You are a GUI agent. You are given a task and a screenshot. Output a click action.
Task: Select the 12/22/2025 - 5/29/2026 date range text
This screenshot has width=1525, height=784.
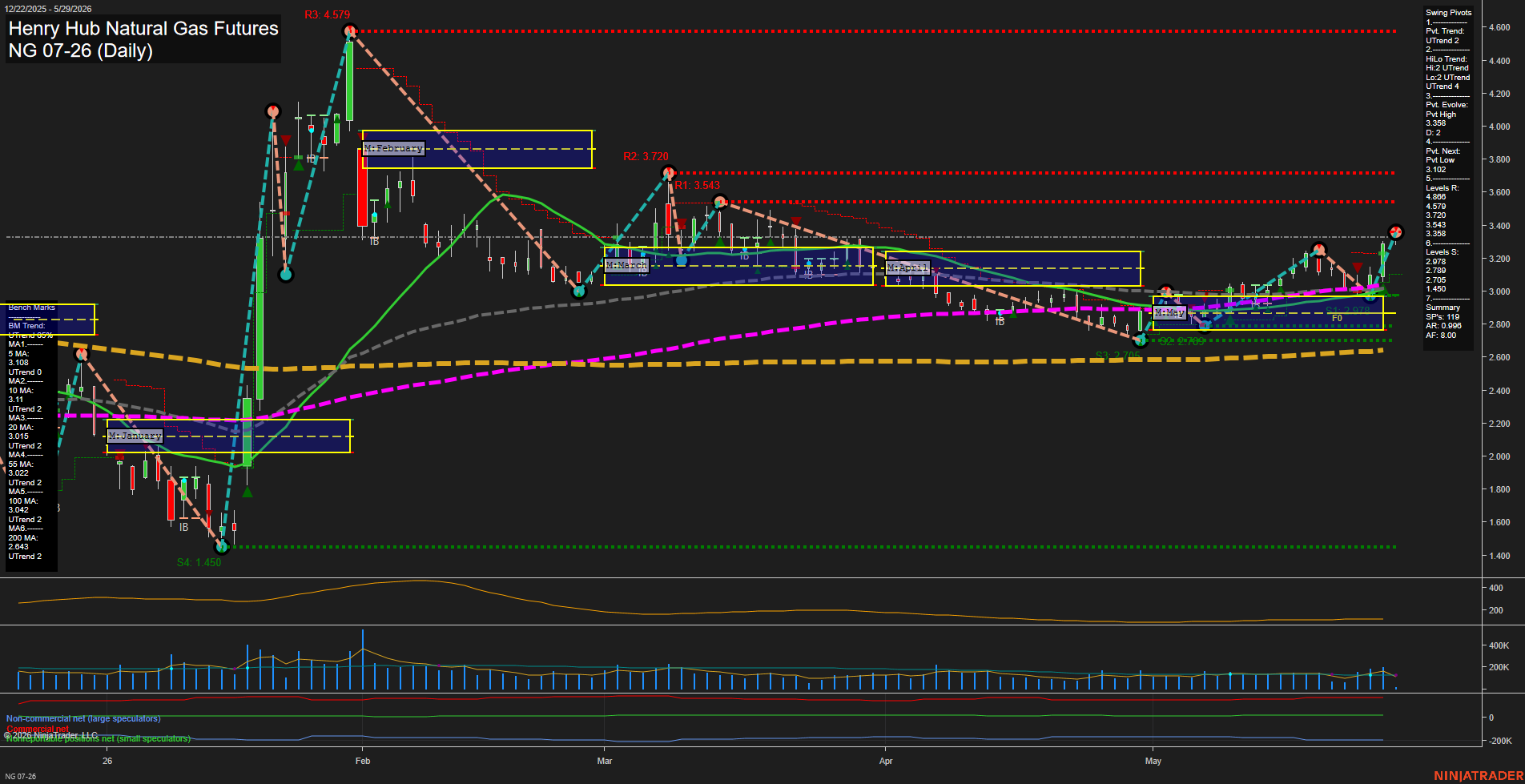click(x=48, y=9)
